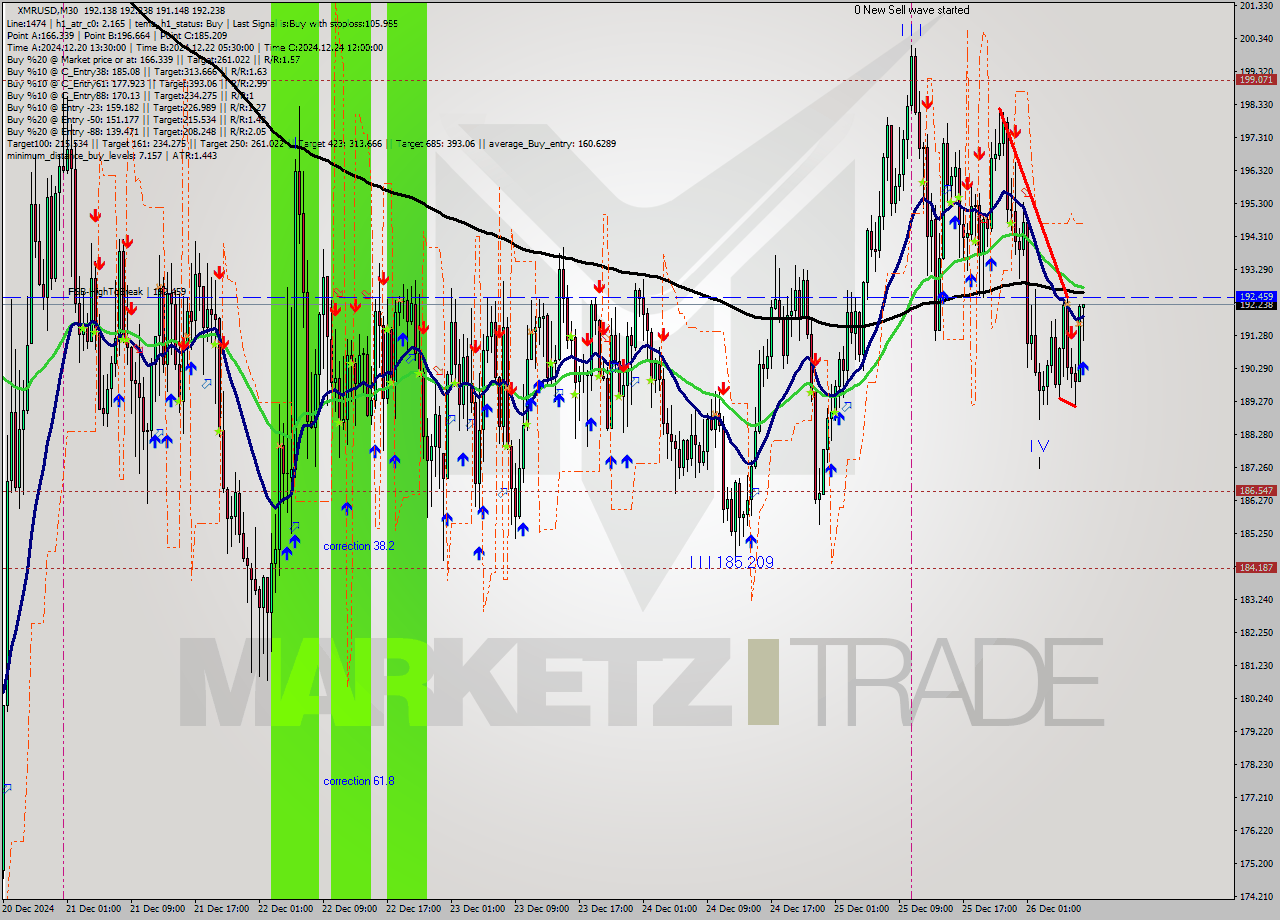
Task: Click the 'I V' wave label
Action: click(x=1040, y=445)
